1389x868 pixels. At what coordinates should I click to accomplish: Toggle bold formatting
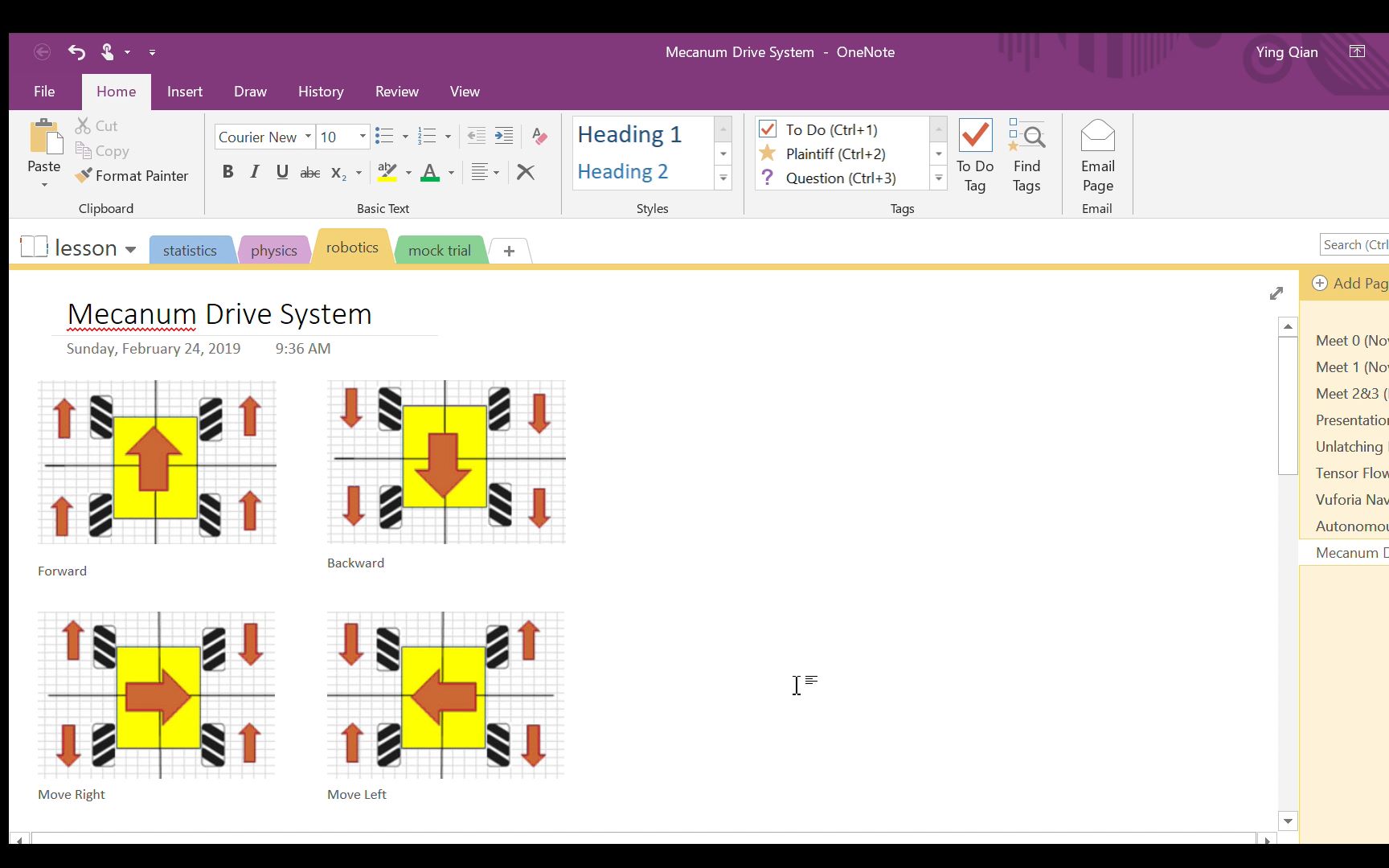point(227,172)
